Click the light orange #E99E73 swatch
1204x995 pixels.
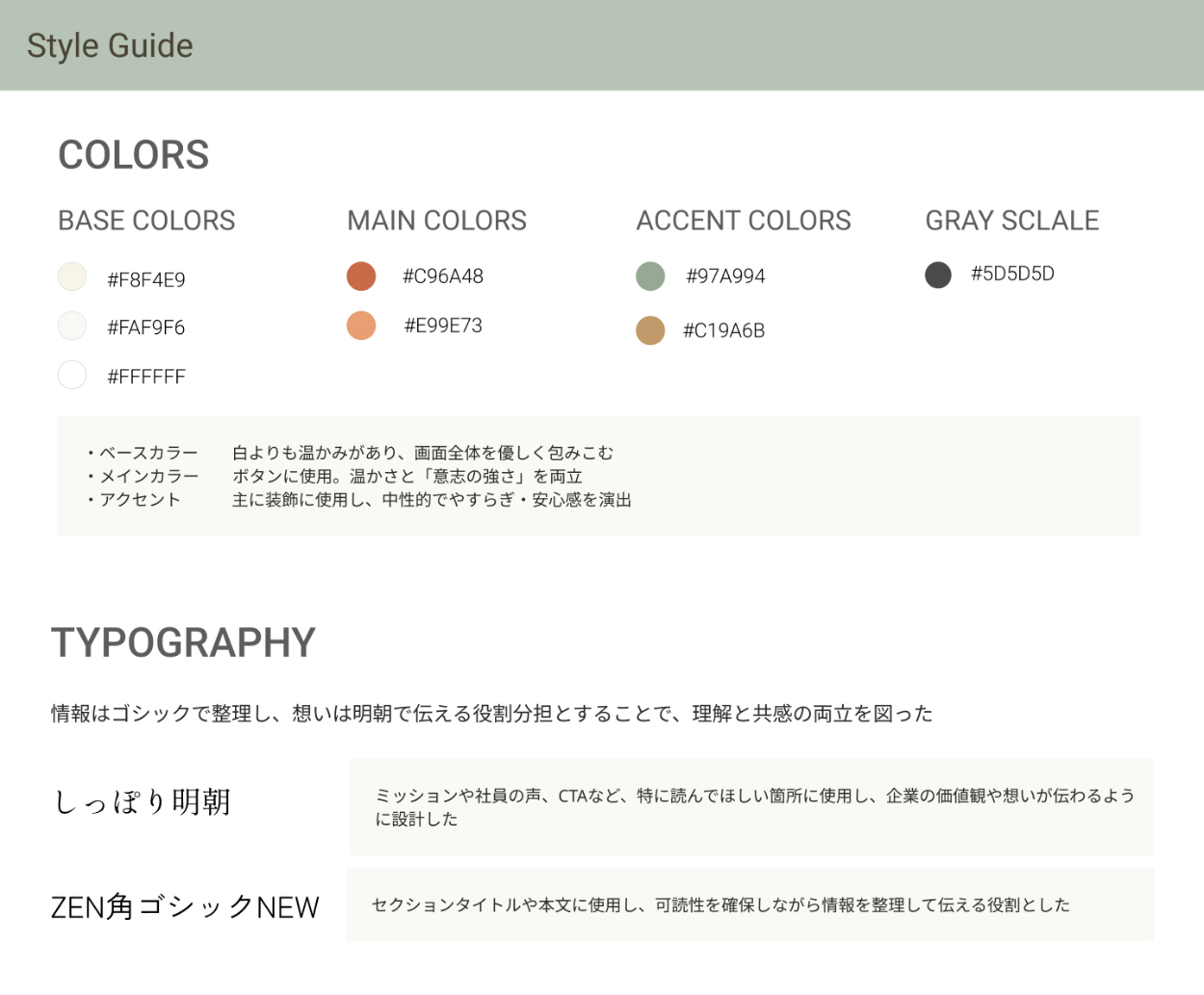361,326
